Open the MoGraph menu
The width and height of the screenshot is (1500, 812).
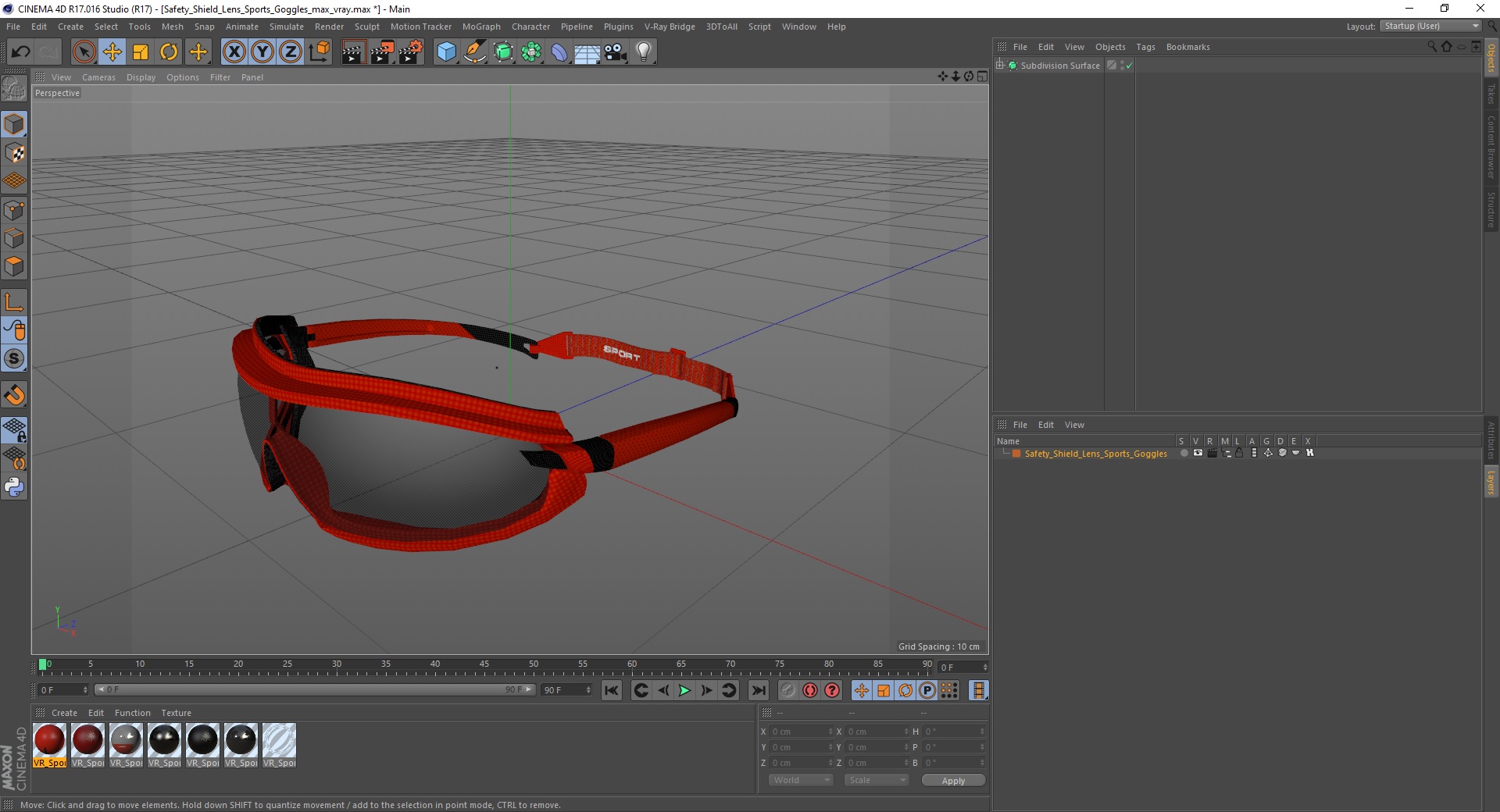481,27
